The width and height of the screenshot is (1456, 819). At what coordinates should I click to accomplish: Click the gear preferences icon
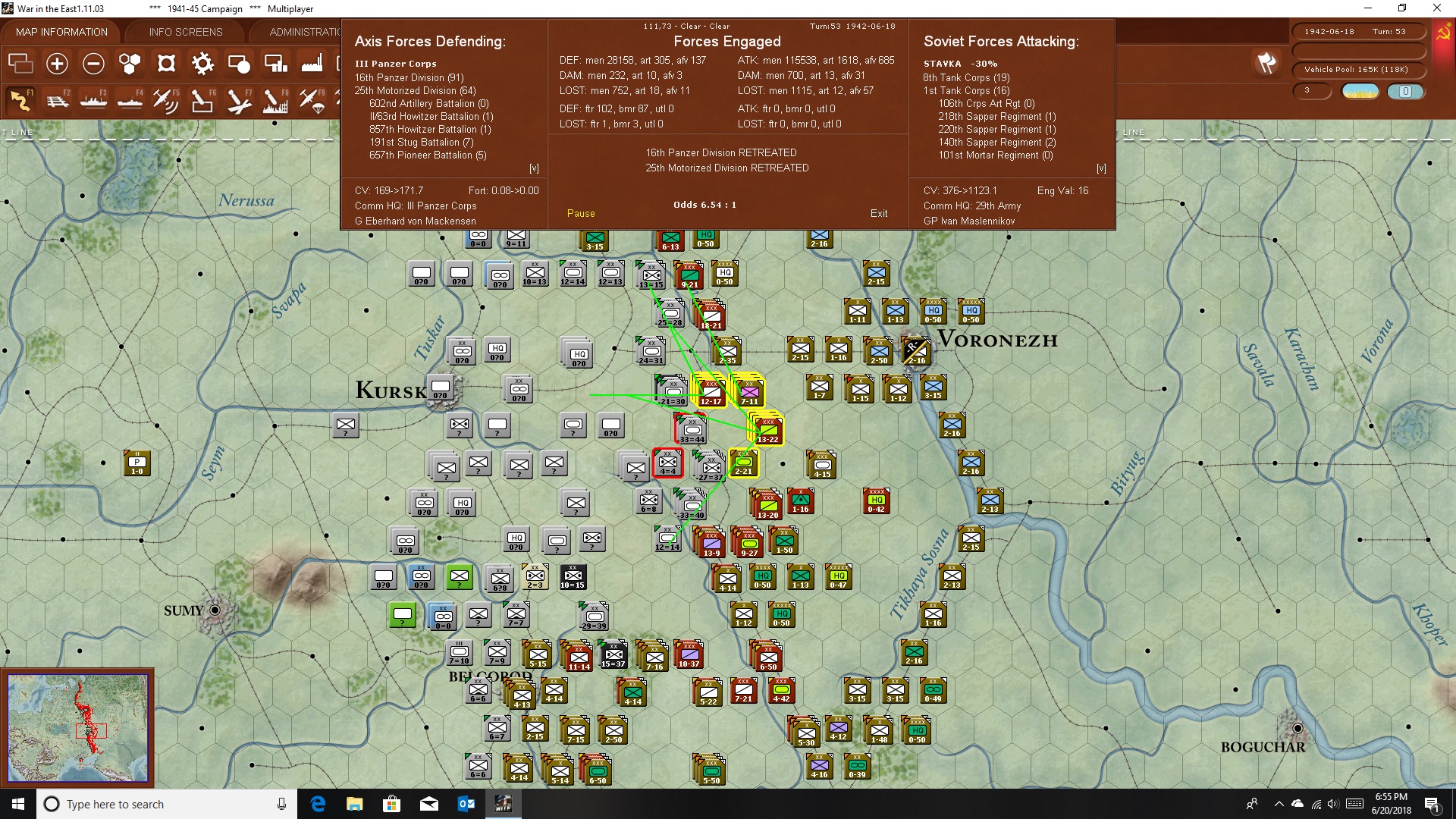click(x=202, y=64)
